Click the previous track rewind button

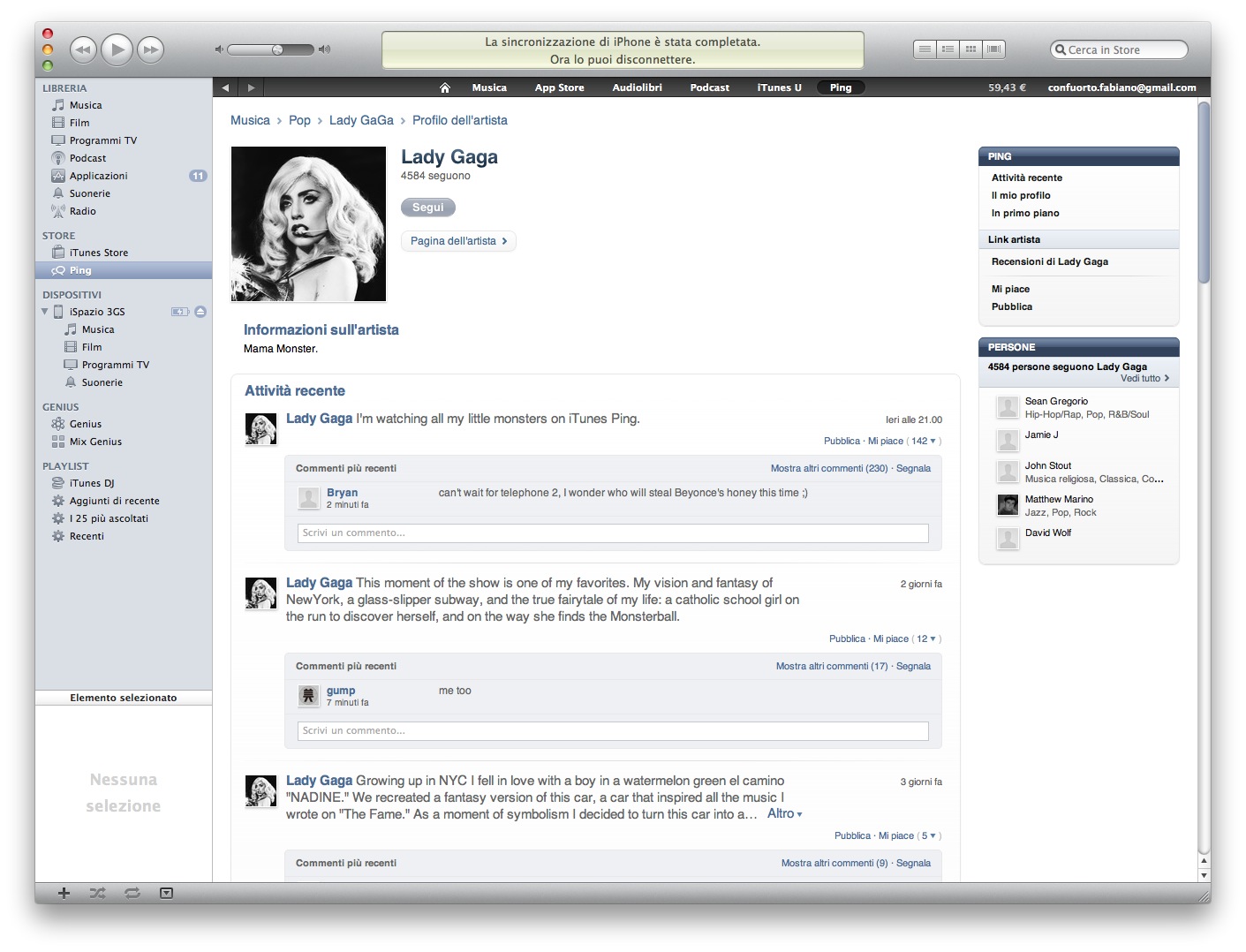point(83,49)
